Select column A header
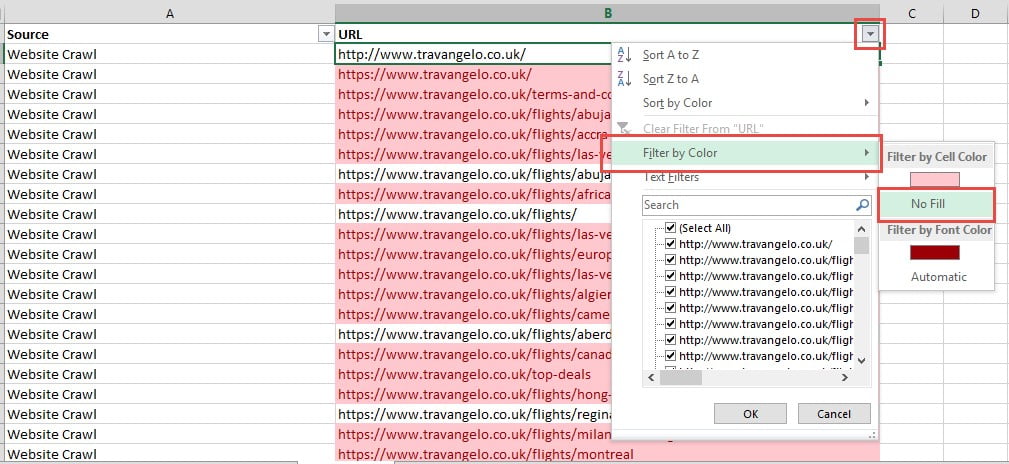1009x464 pixels. pyautogui.click(x=169, y=13)
